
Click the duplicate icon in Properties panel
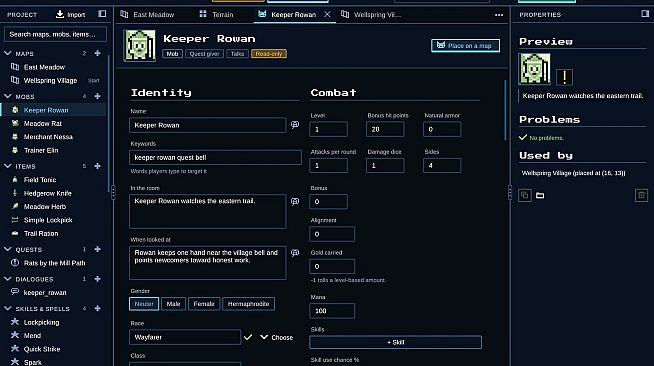tap(525, 195)
